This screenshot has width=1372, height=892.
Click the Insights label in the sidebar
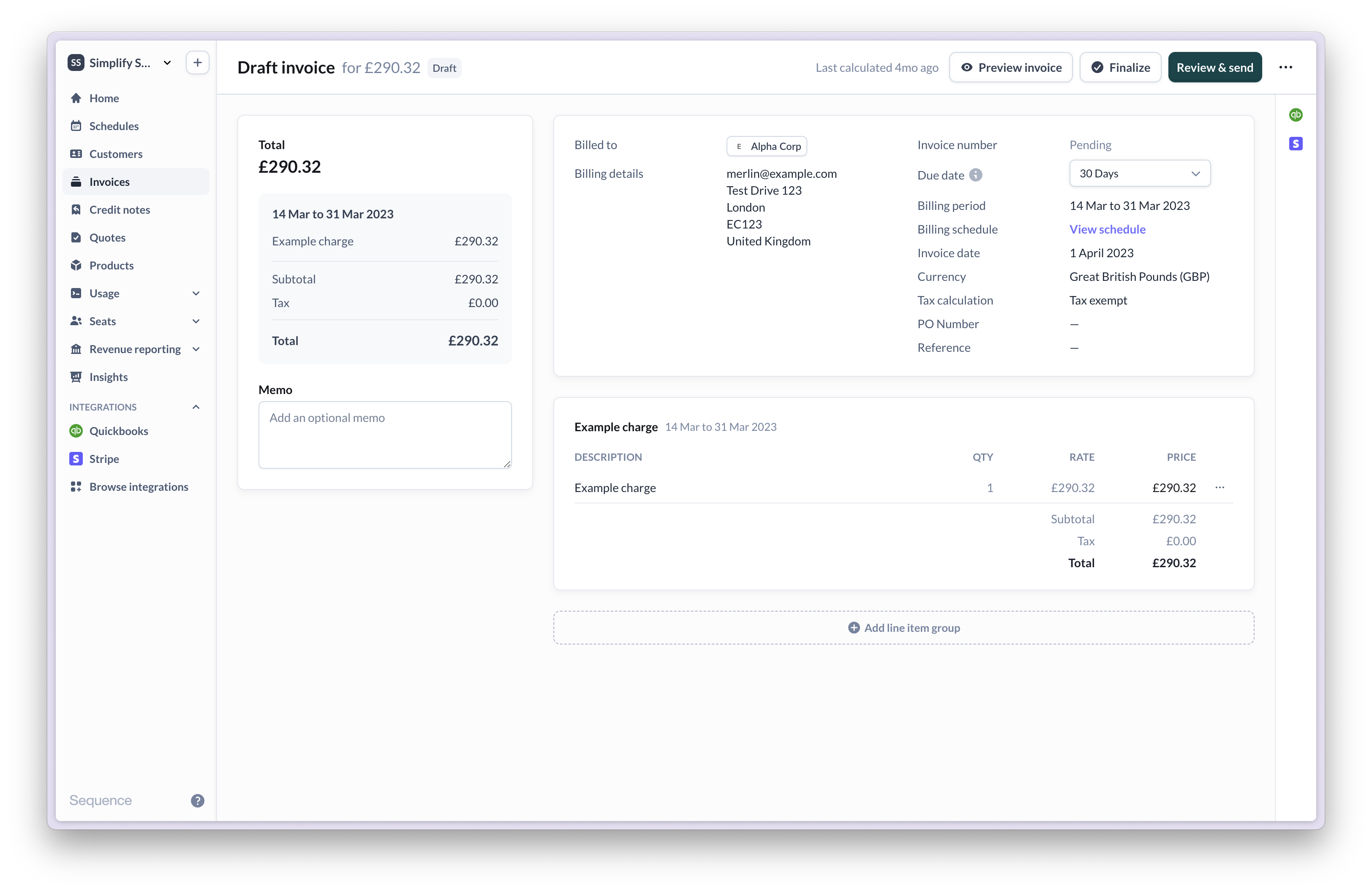point(109,377)
